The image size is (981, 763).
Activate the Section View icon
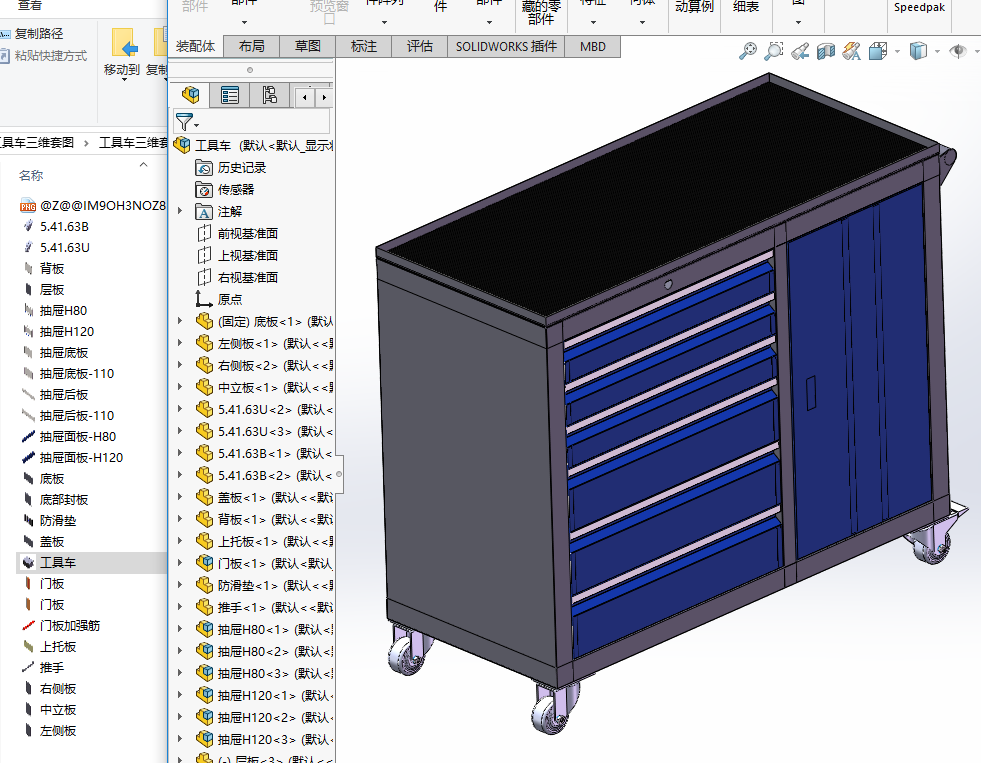826,50
